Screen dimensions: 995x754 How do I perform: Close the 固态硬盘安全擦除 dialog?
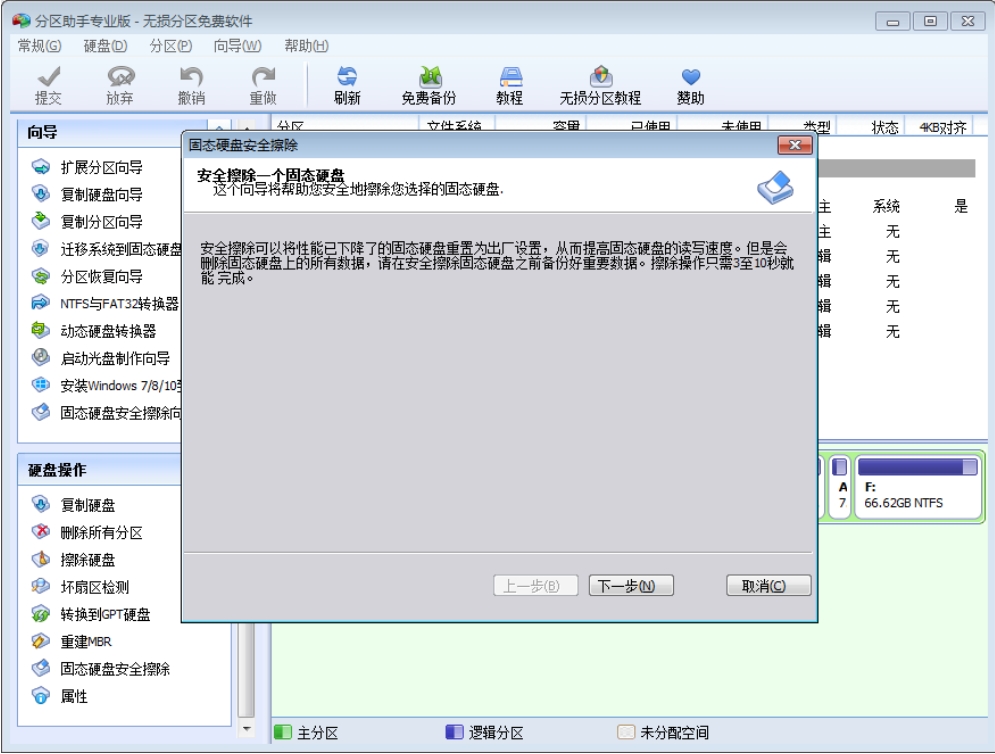pyautogui.click(x=794, y=145)
